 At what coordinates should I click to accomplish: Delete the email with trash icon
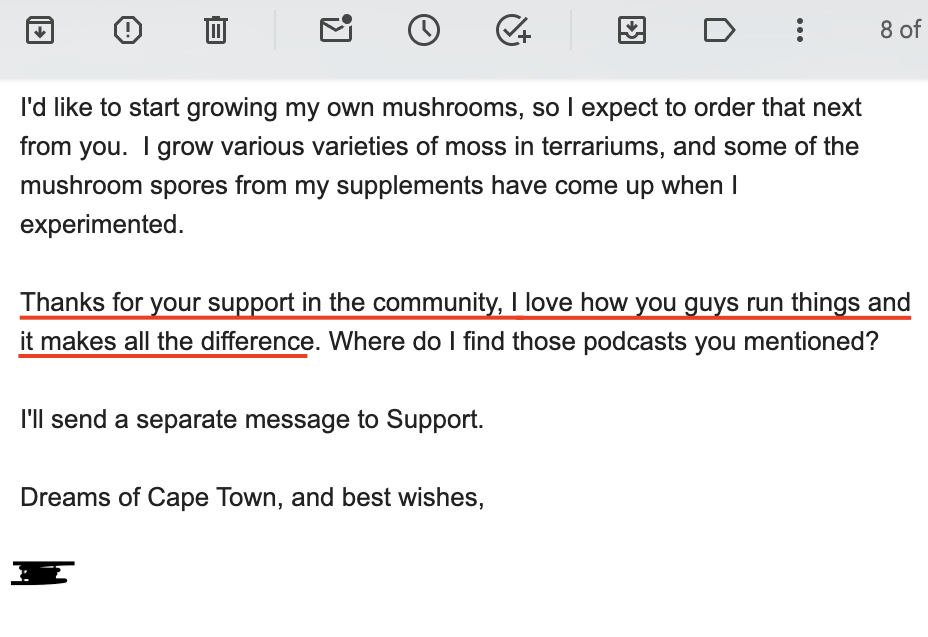[x=215, y=30]
